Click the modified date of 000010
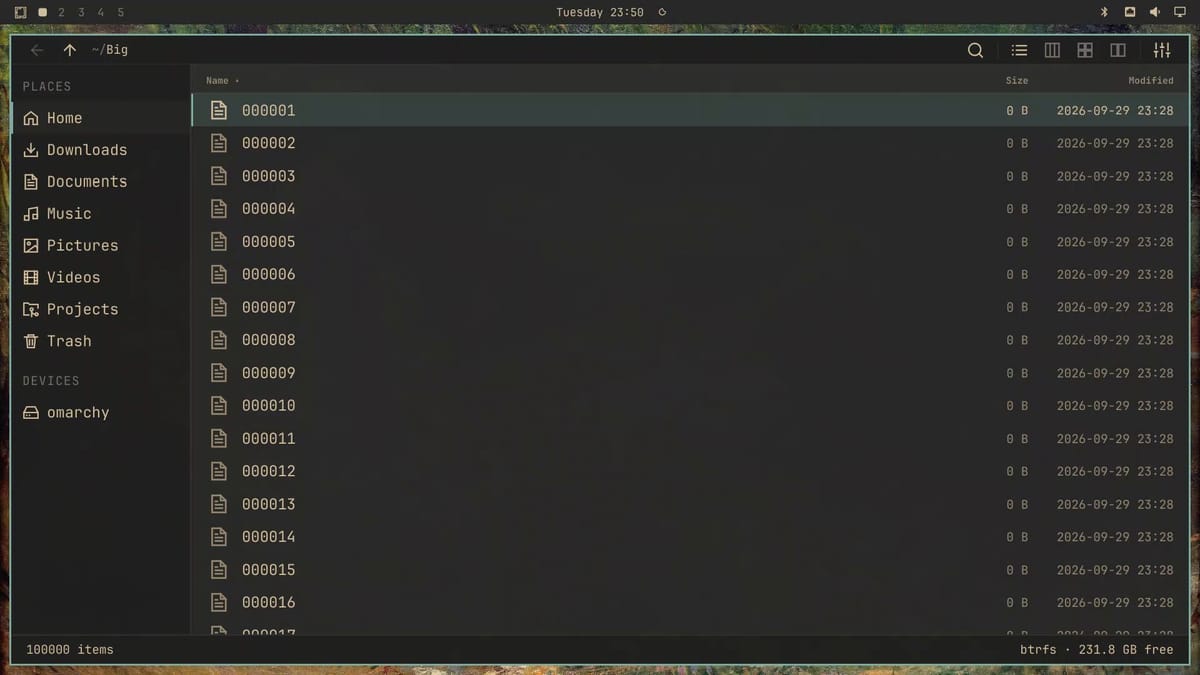This screenshot has height=675, width=1200. tap(1115, 406)
